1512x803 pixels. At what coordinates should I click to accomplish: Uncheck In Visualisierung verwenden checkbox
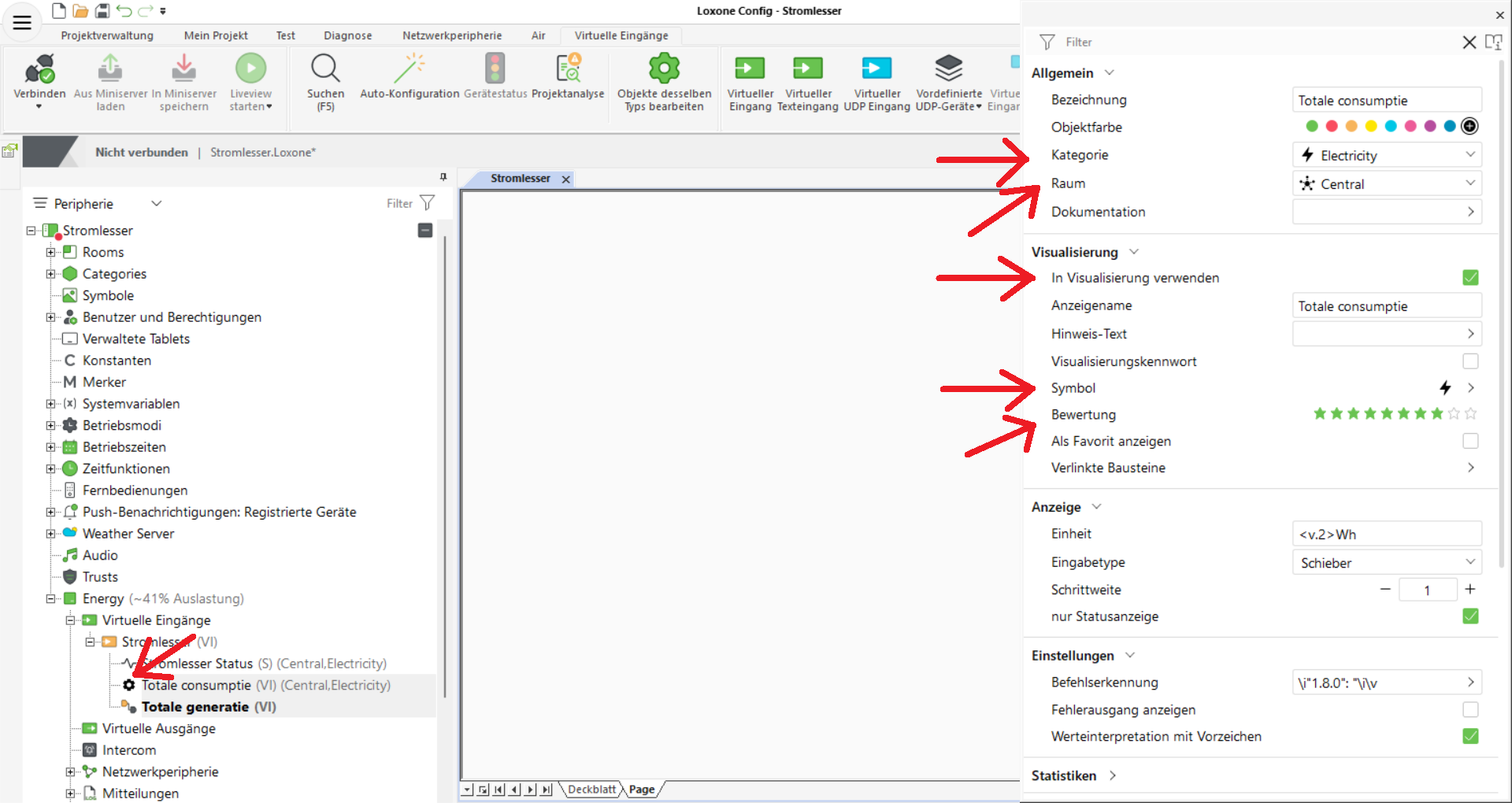(1469, 278)
